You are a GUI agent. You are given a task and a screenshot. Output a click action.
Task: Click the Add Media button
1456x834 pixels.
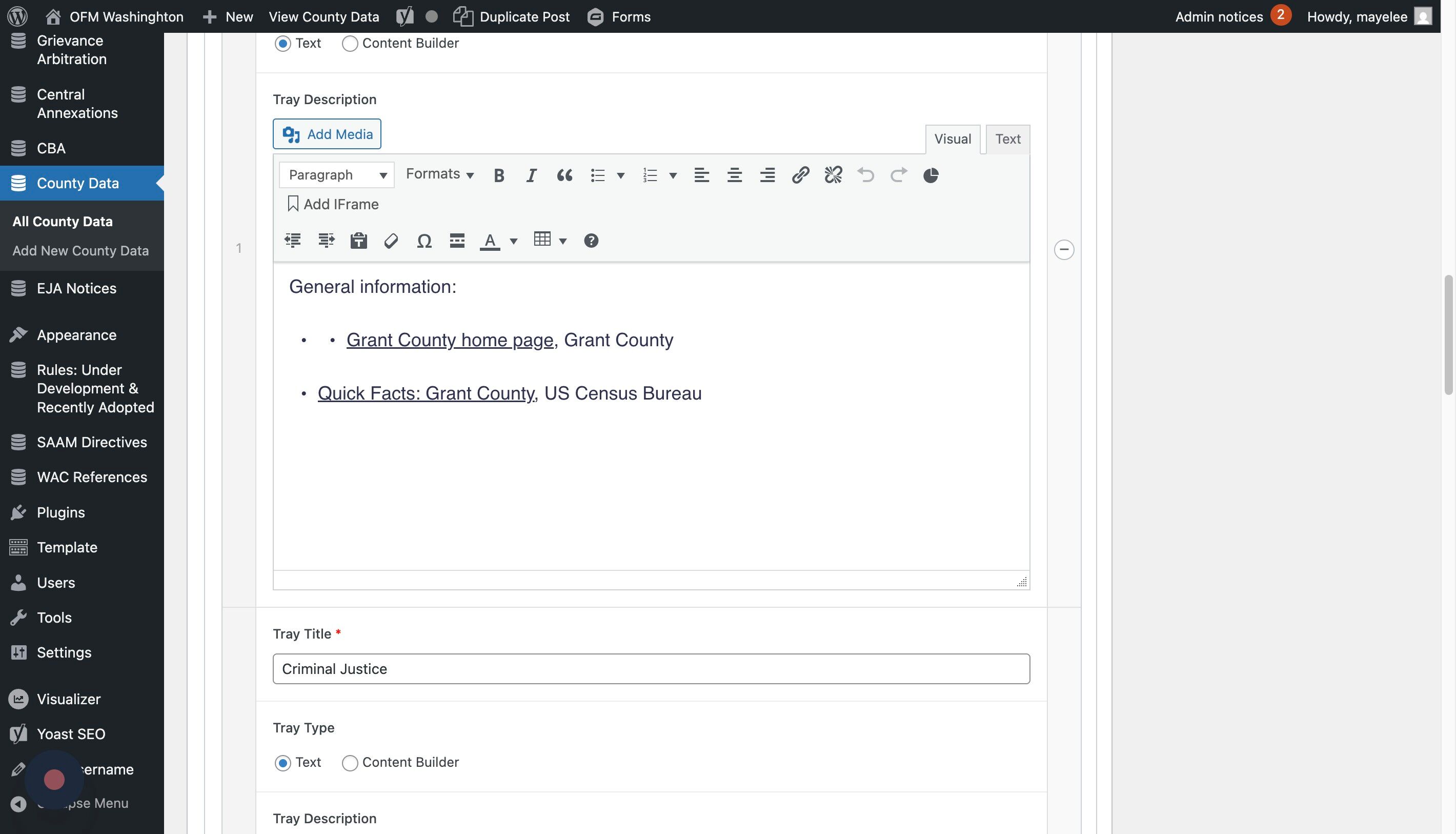pos(327,134)
